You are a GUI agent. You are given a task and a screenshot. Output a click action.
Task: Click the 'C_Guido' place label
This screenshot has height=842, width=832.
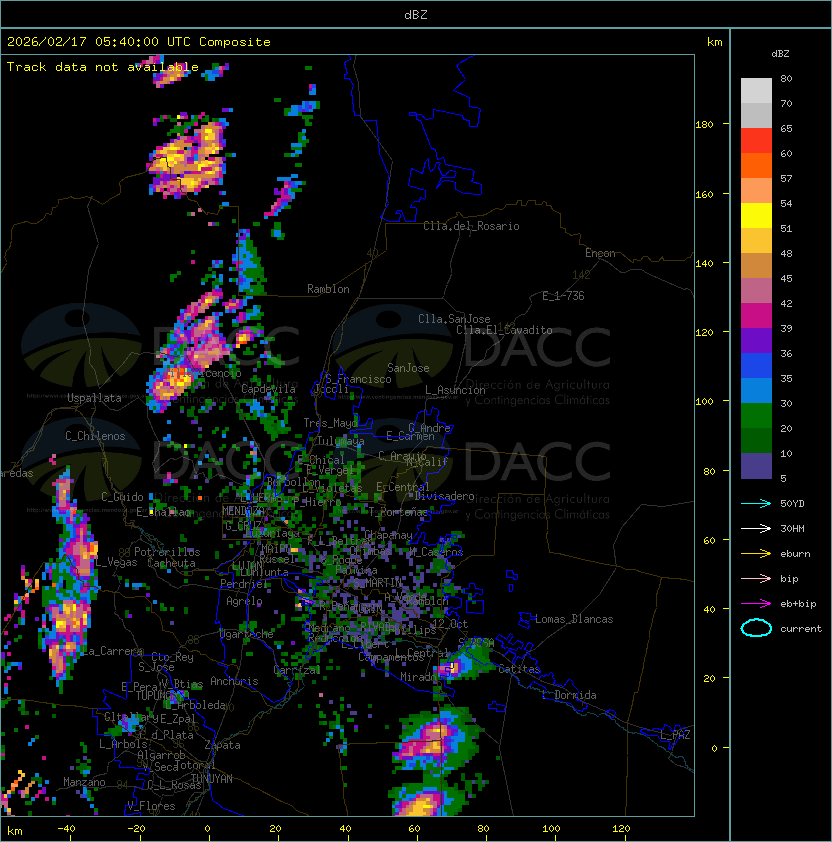point(122,497)
